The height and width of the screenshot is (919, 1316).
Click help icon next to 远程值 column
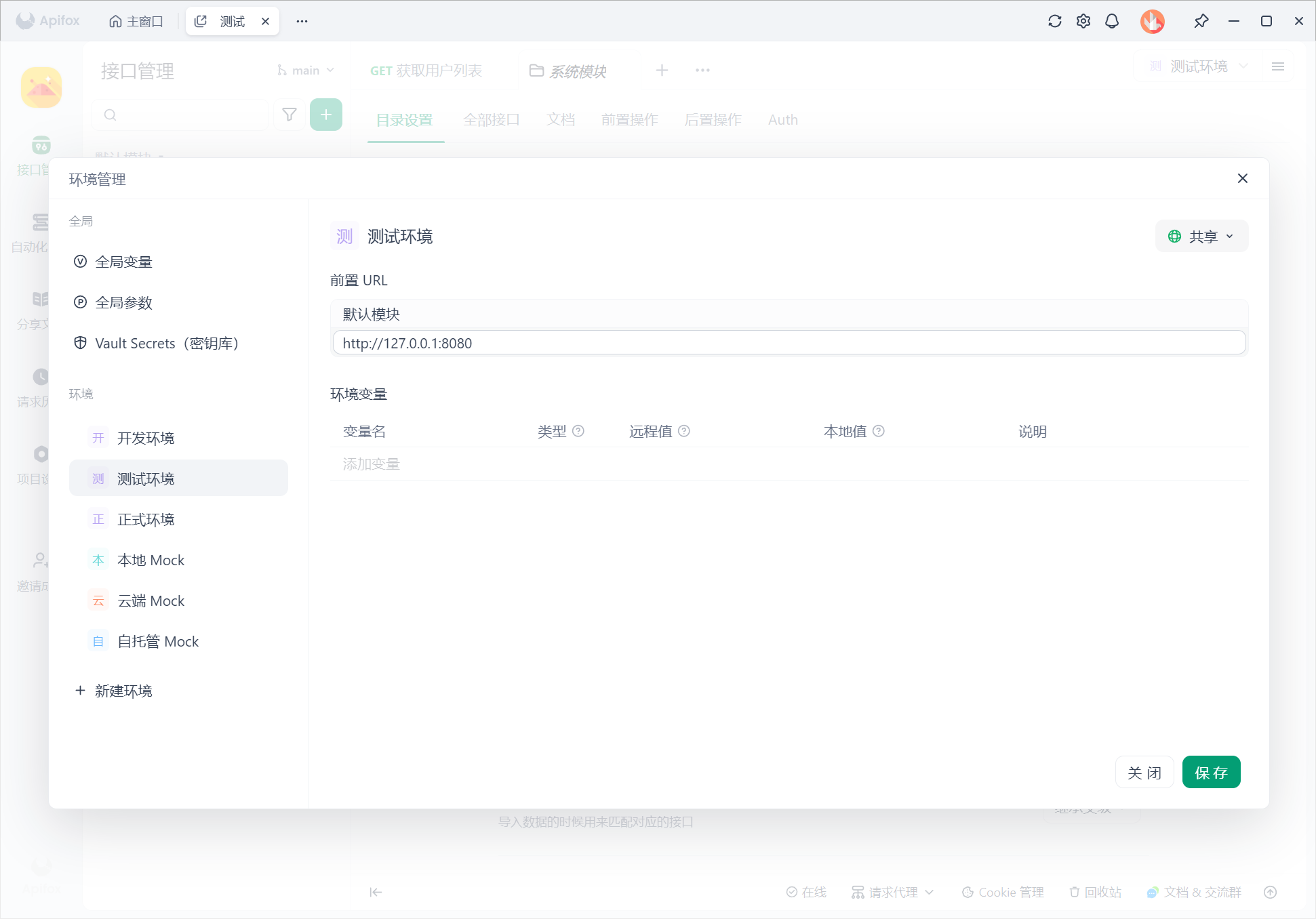[684, 431]
